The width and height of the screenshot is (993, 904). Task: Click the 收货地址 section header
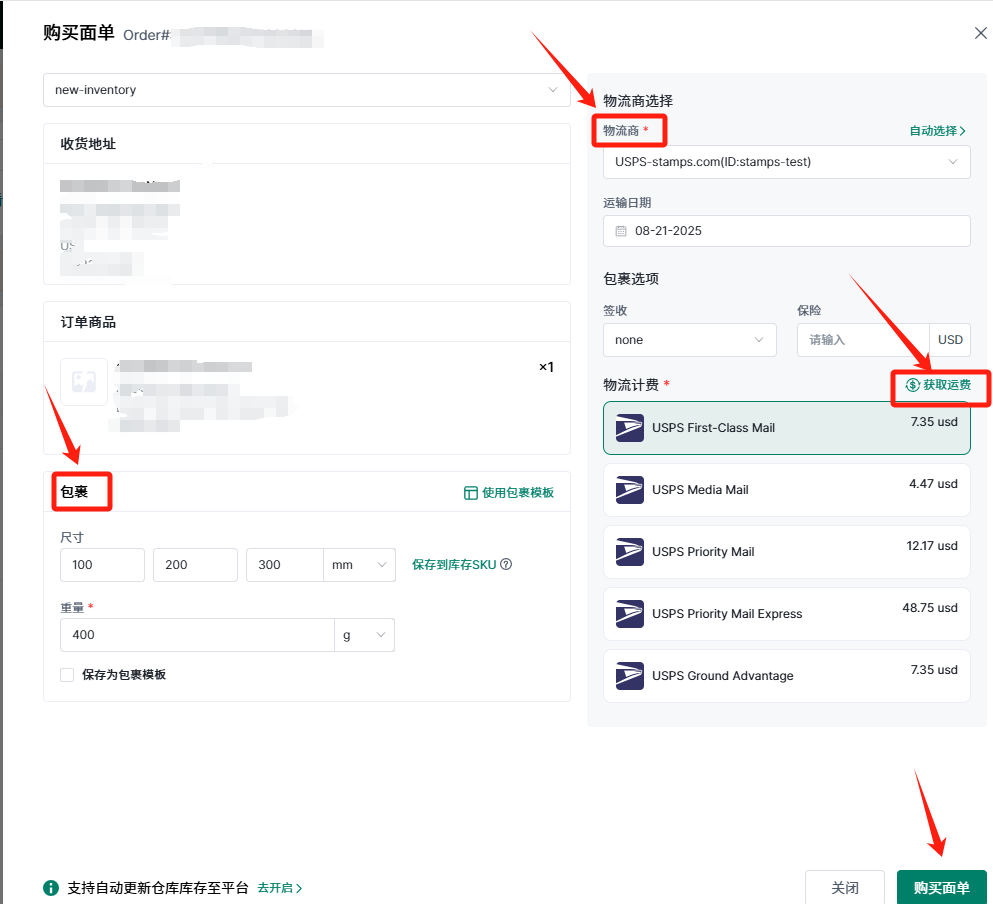pyautogui.click(x=88, y=144)
